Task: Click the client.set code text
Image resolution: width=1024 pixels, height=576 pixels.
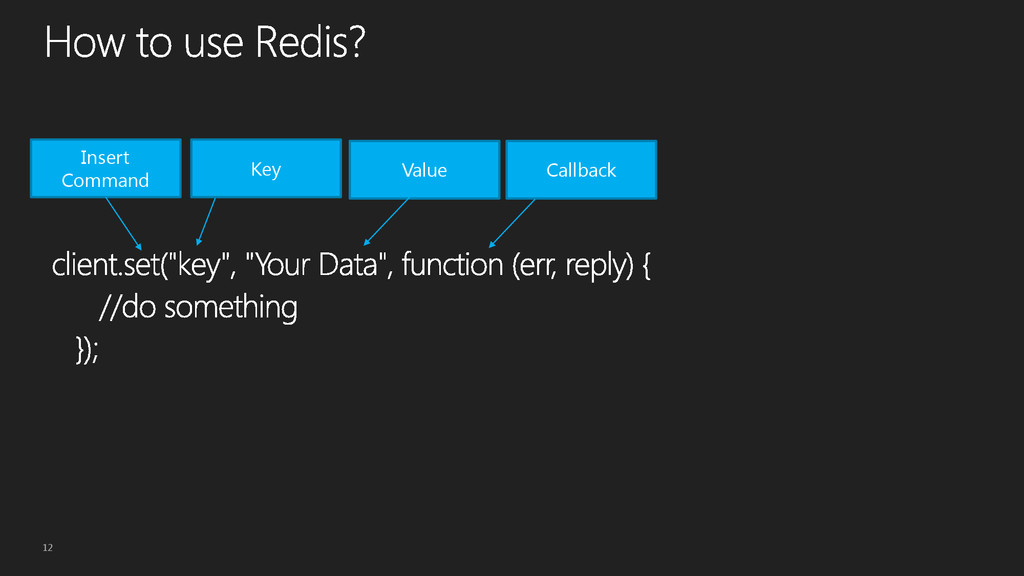Action: 106,264
